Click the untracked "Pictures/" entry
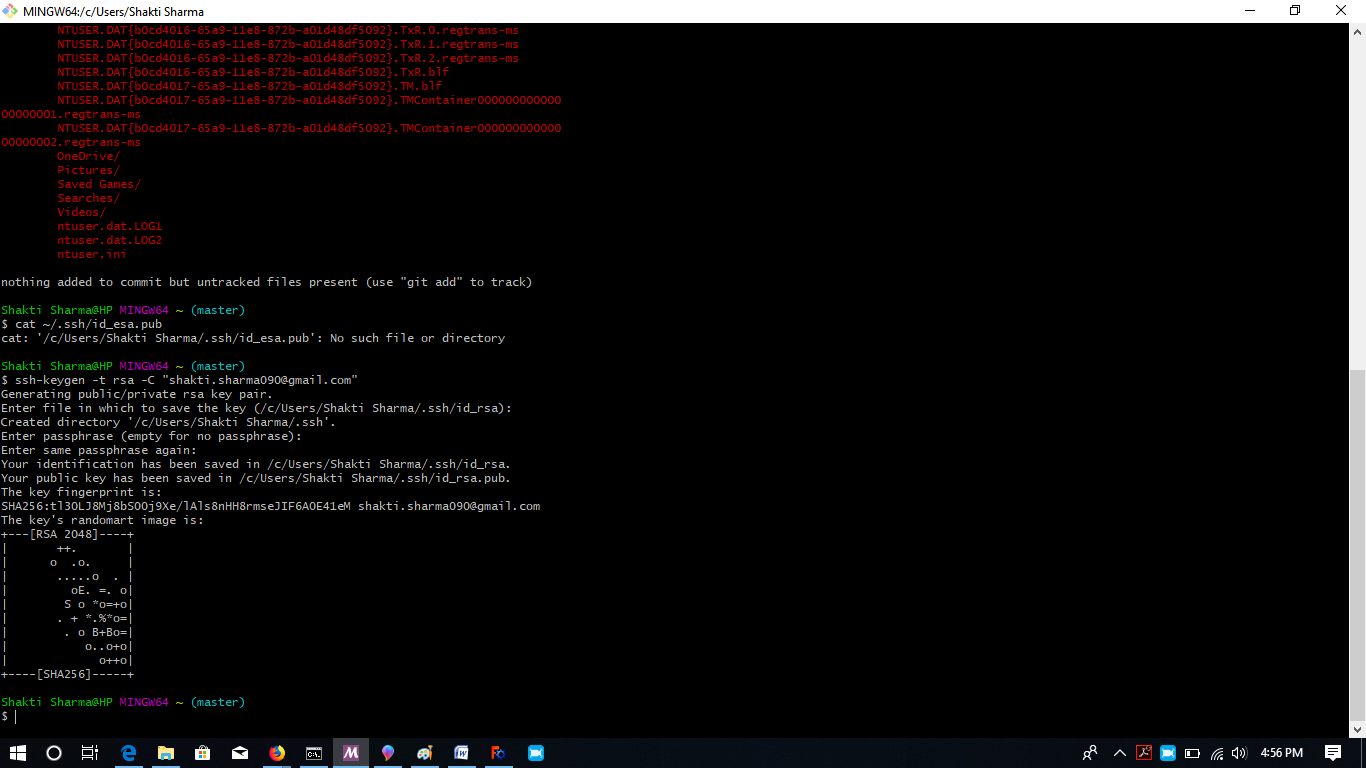1366x768 pixels. pos(88,170)
